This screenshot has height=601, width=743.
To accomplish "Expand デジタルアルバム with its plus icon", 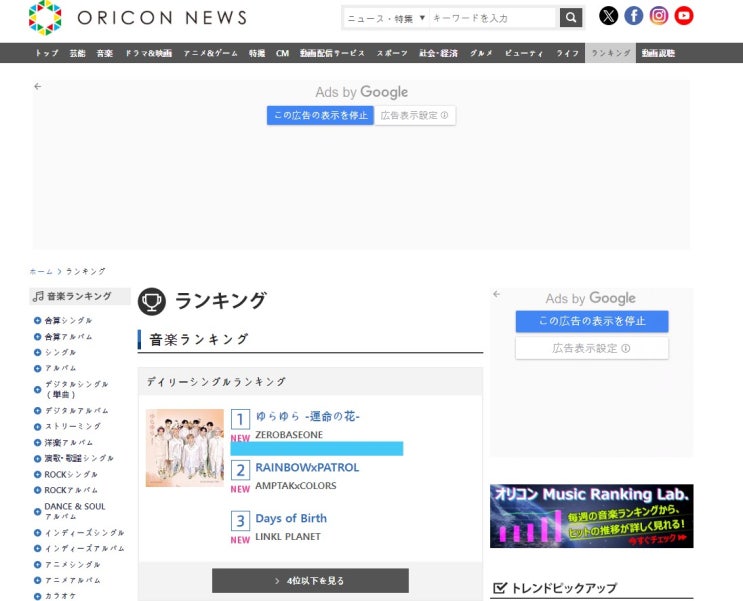I will click(x=37, y=411).
